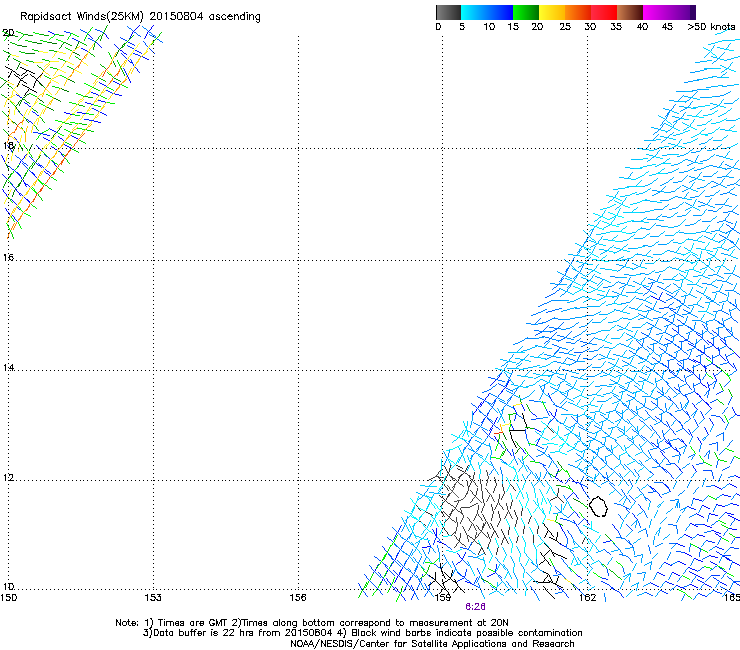Click the 150 longitude axis label
This screenshot has height=650, width=740.
pyautogui.click(x=8, y=598)
